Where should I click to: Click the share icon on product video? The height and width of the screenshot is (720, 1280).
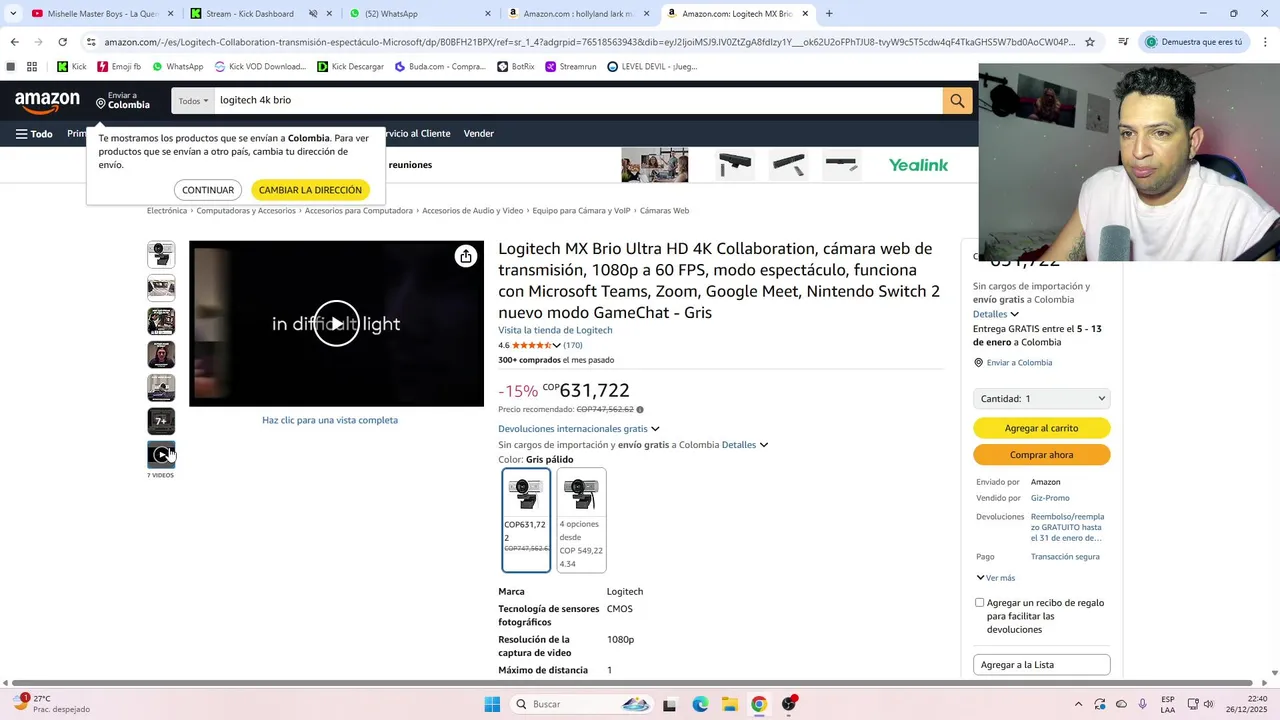[465, 257]
